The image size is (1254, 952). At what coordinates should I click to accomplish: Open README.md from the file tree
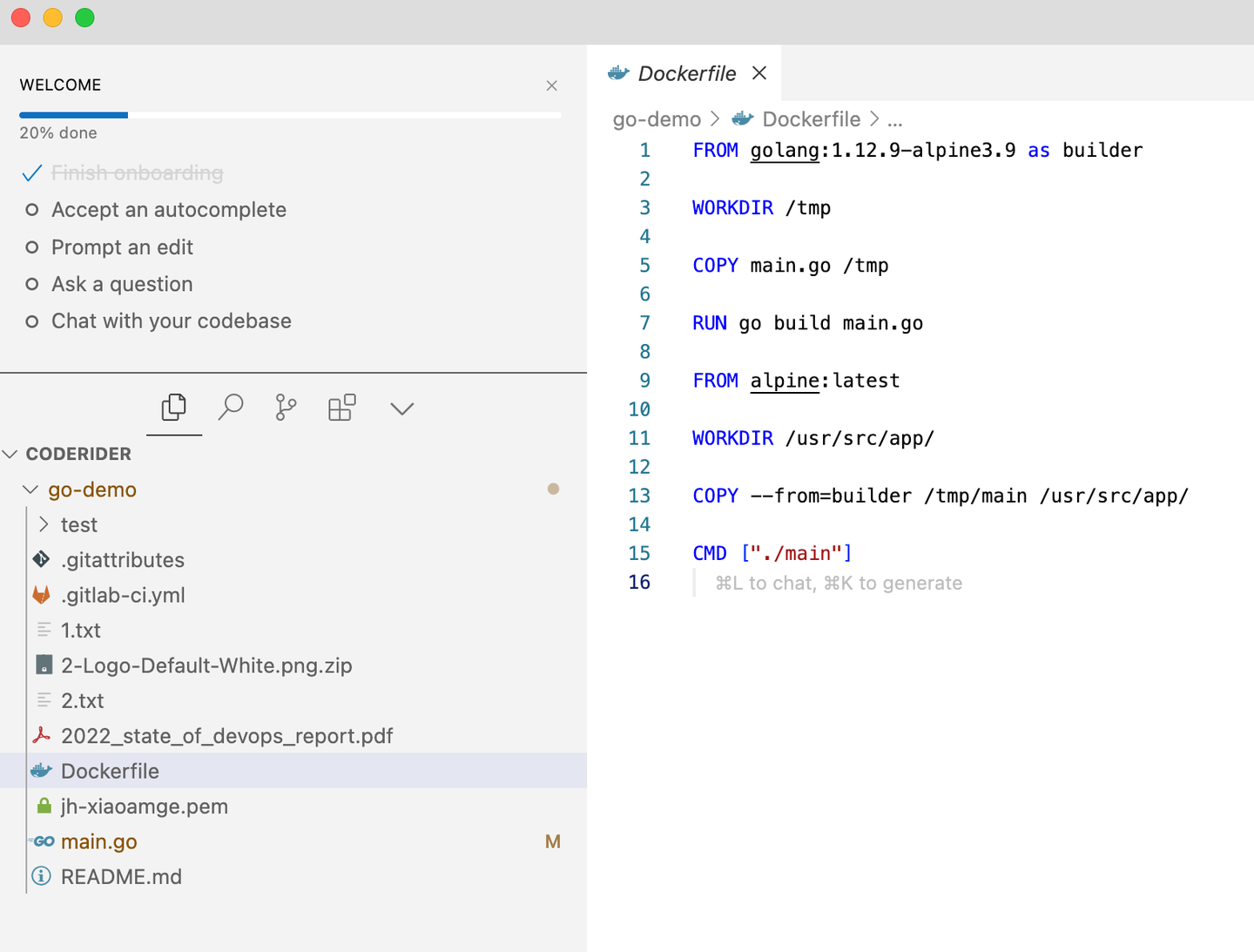point(121,876)
